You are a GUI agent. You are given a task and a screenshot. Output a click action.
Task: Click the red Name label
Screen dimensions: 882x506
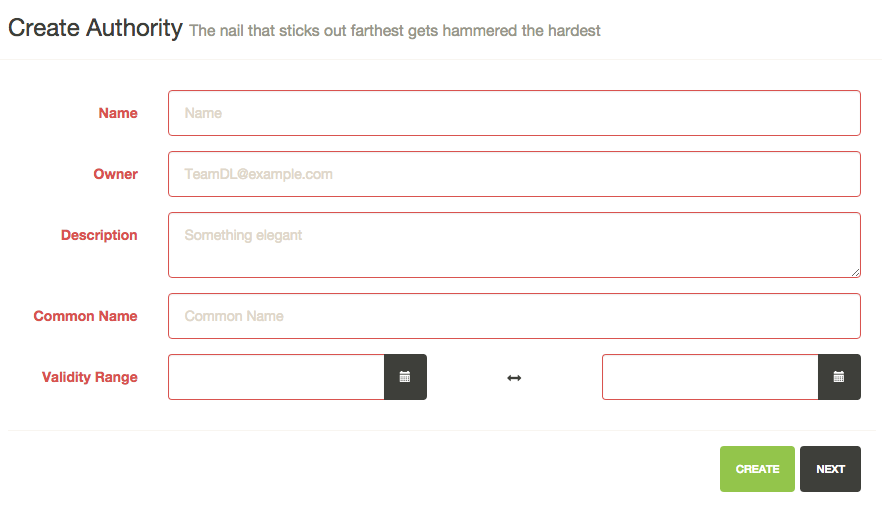coord(118,113)
